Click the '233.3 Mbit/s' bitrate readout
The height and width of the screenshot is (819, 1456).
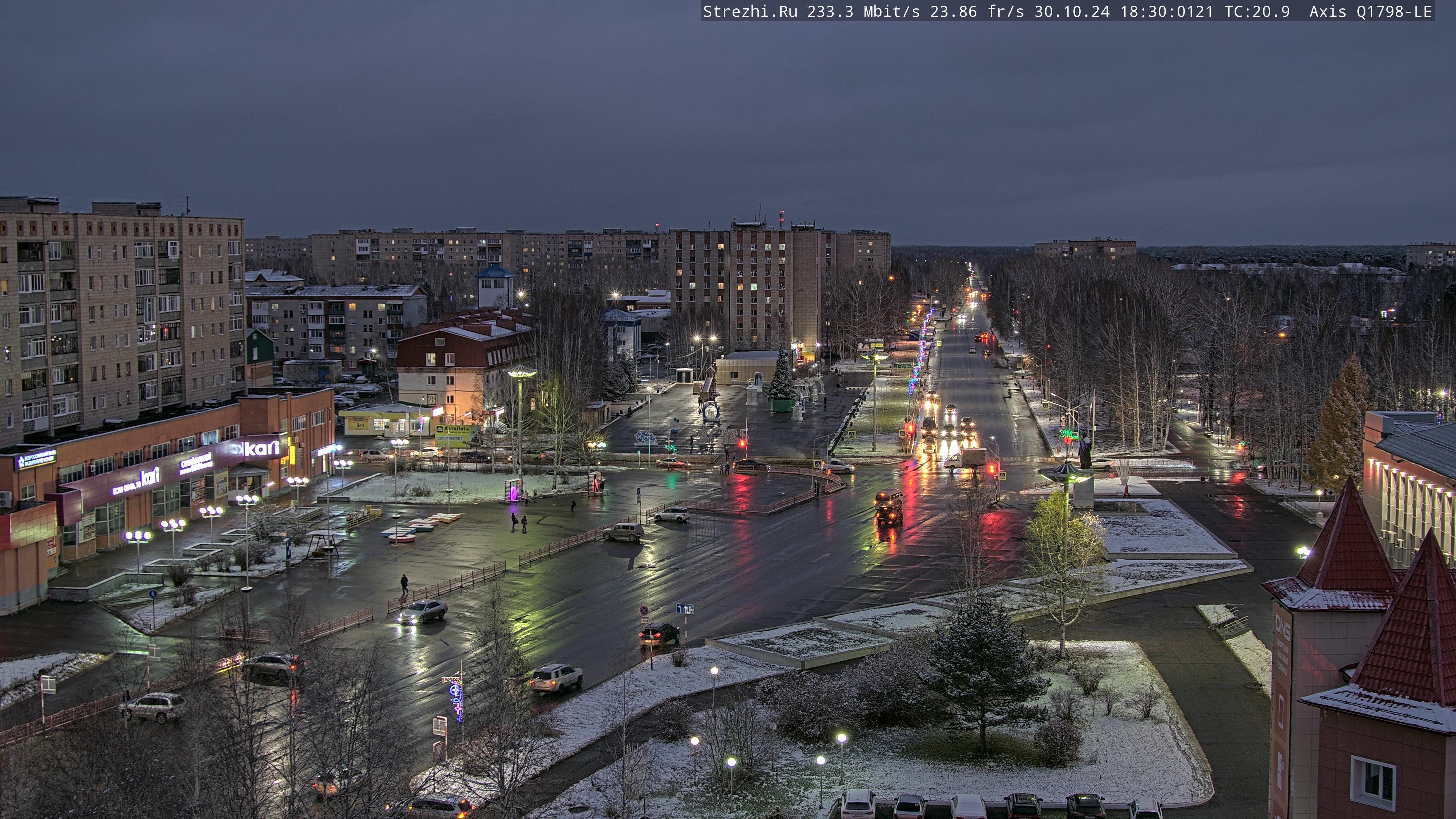863,12
